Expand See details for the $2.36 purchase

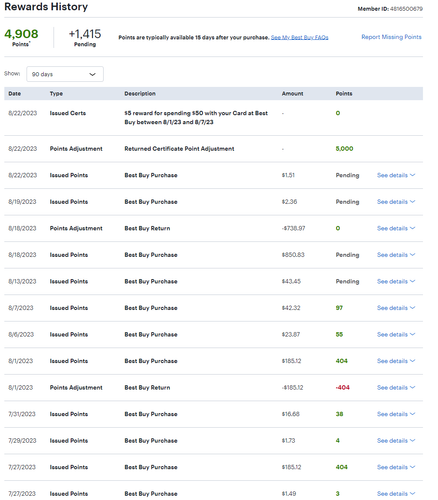396,202
